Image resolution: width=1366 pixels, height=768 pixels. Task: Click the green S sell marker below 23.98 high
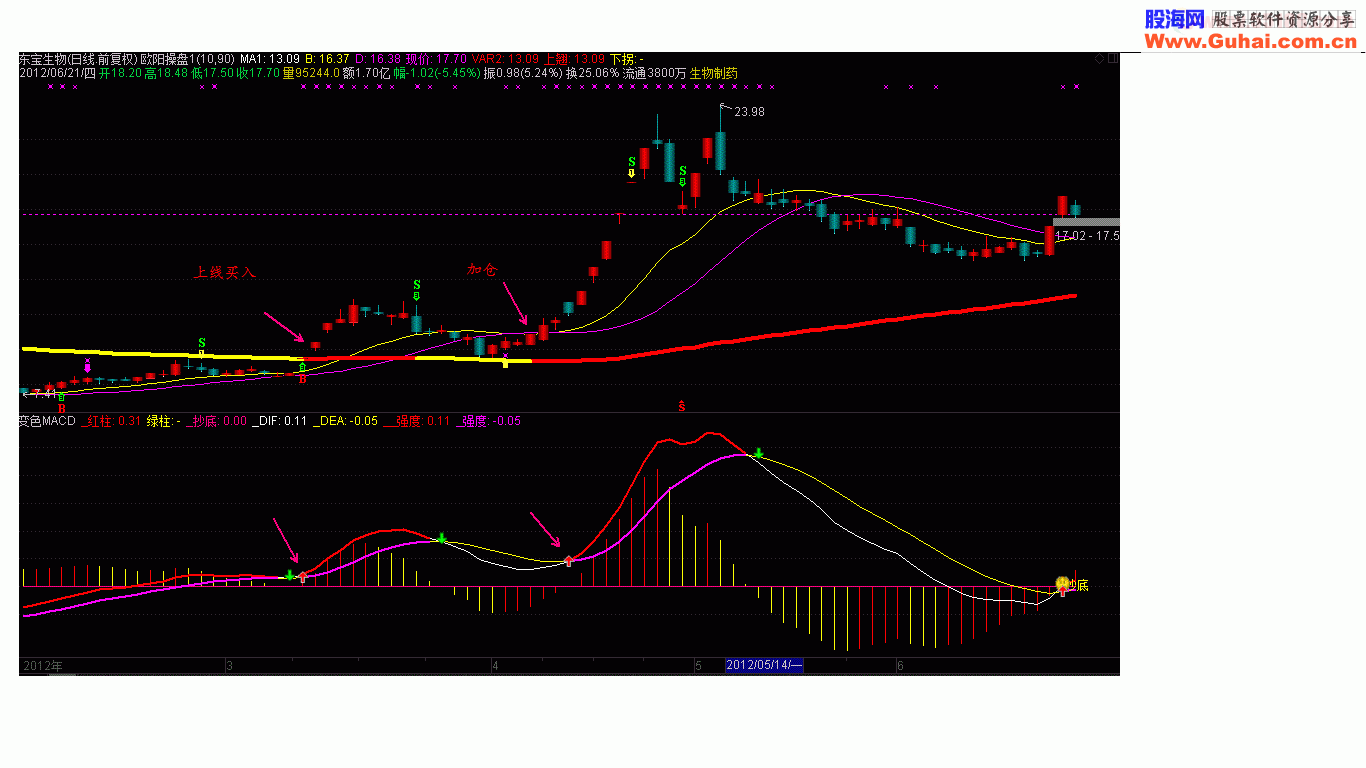tap(683, 171)
